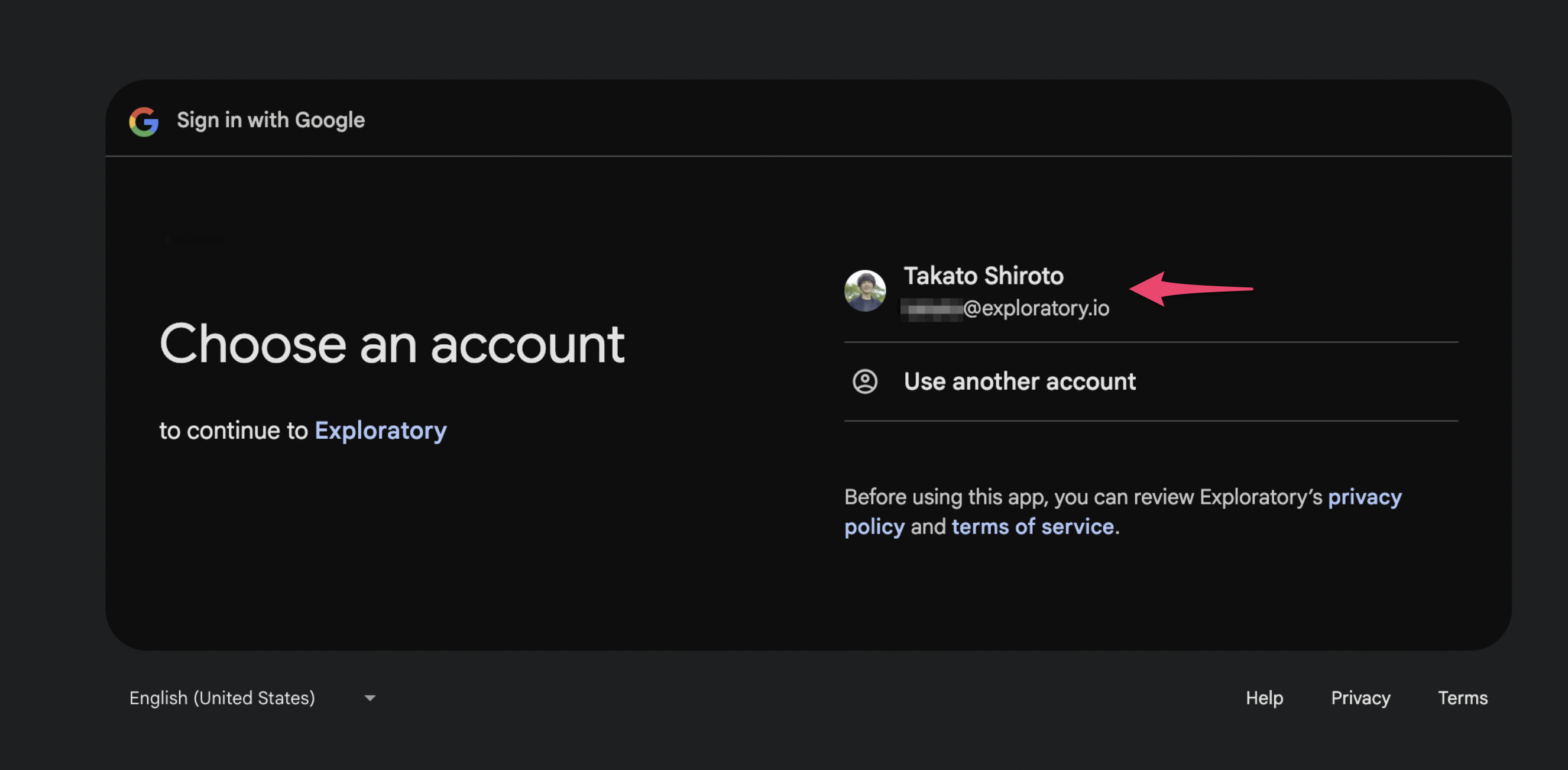Viewport: 1568px width, 770px height.
Task: Click the @exploratory.io email address
Action: coord(1036,308)
